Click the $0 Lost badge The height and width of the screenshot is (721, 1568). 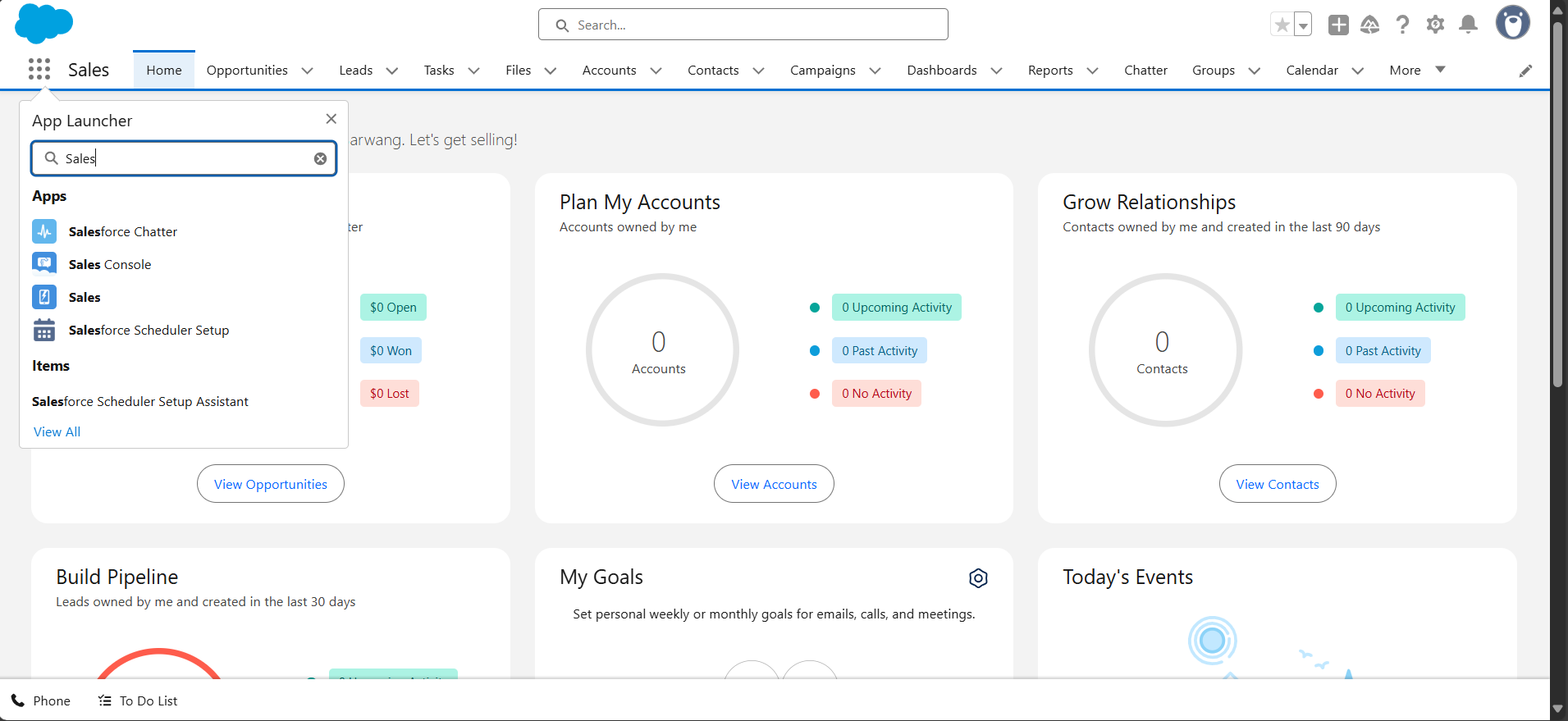click(389, 393)
